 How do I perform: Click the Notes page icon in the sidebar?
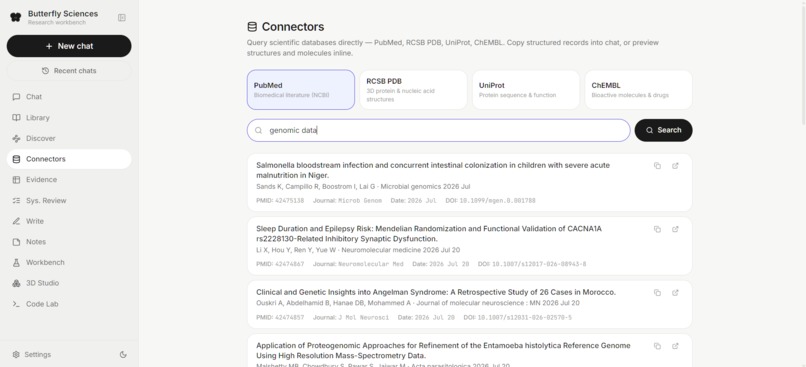click(16, 242)
